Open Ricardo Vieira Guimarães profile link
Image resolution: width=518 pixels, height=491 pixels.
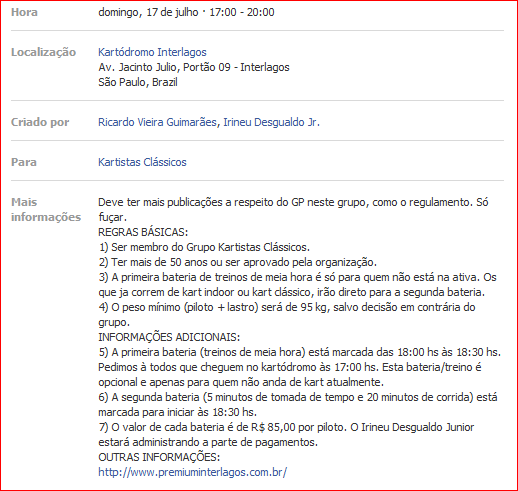click(x=157, y=122)
